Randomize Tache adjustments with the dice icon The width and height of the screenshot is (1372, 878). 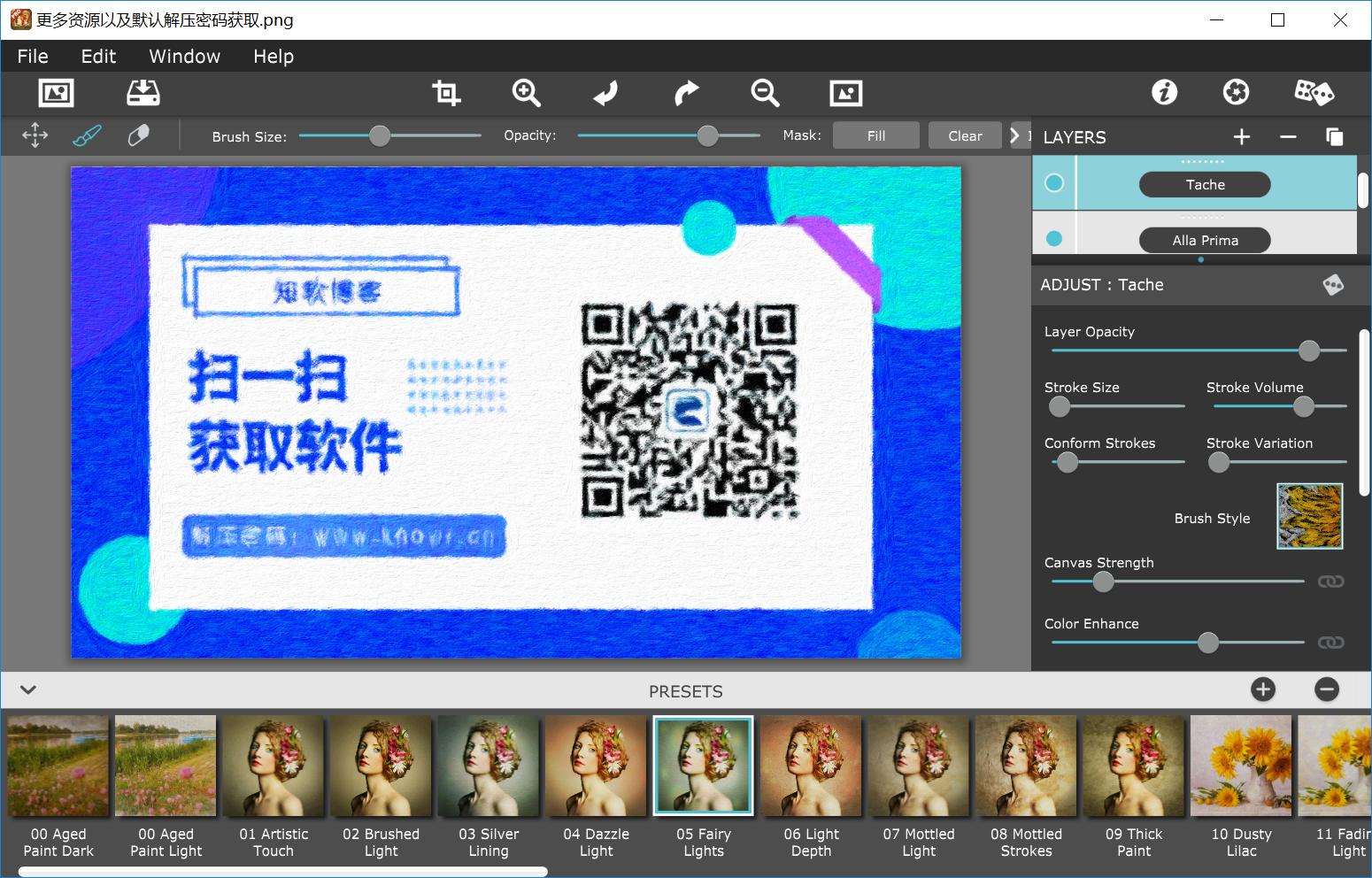(x=1333, y=285)
